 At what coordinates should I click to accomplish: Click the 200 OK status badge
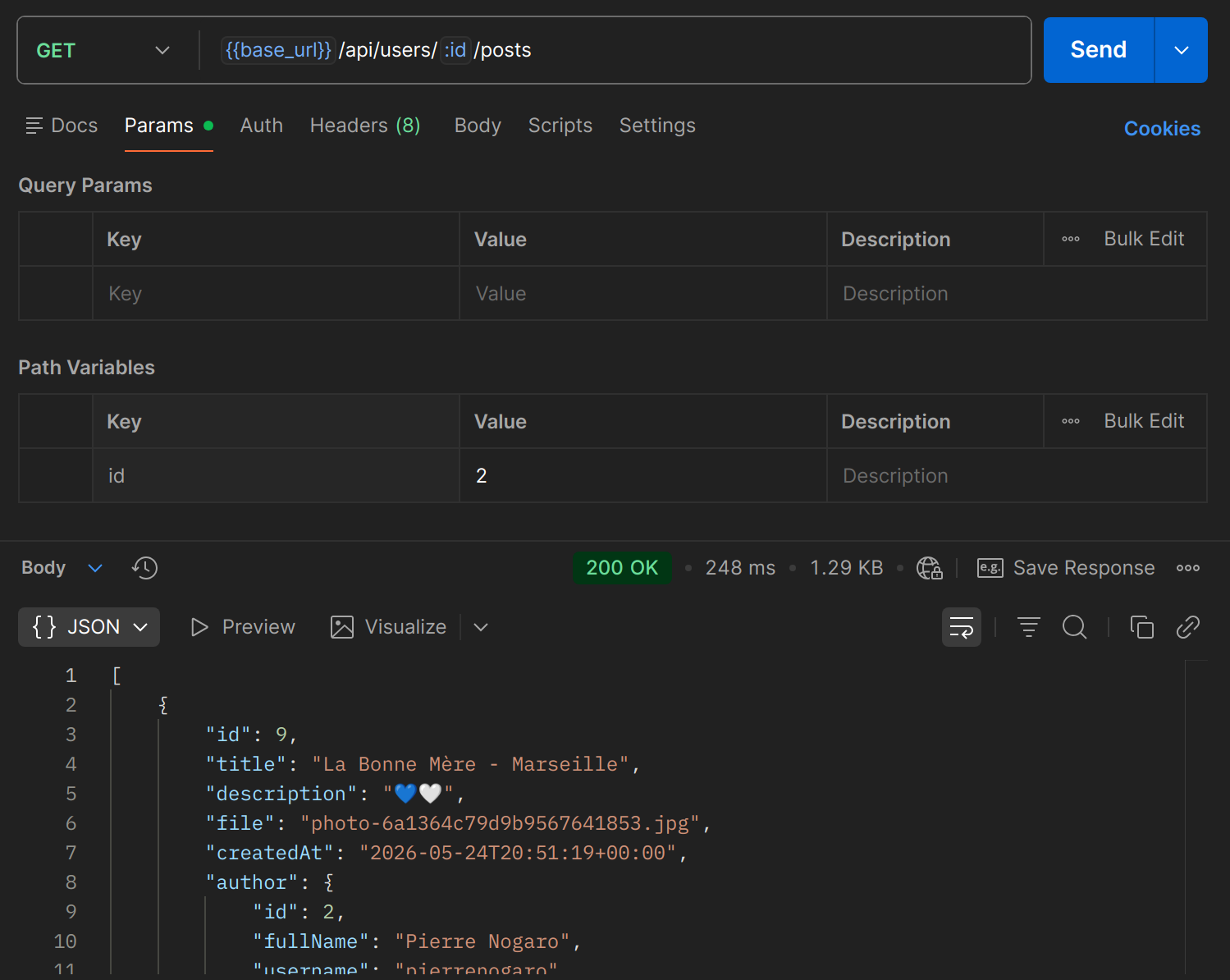(x=622, y=568)
